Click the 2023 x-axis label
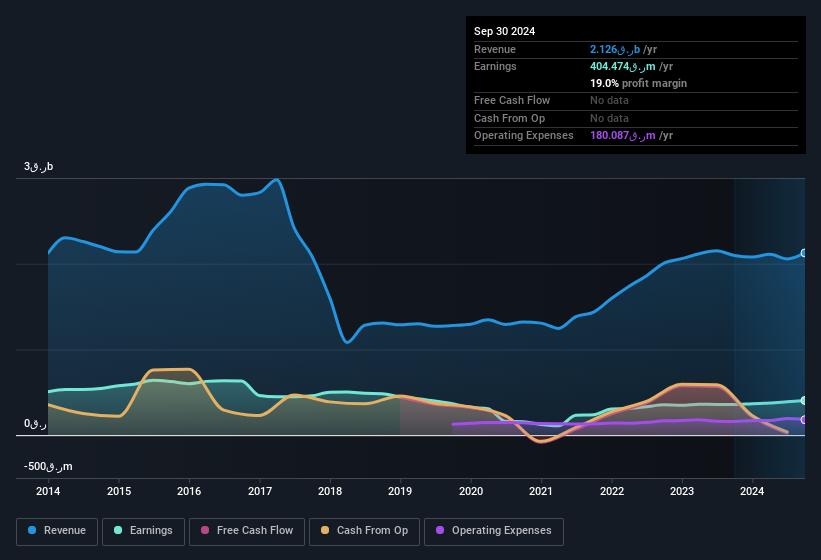 click(x=682, y=491)
